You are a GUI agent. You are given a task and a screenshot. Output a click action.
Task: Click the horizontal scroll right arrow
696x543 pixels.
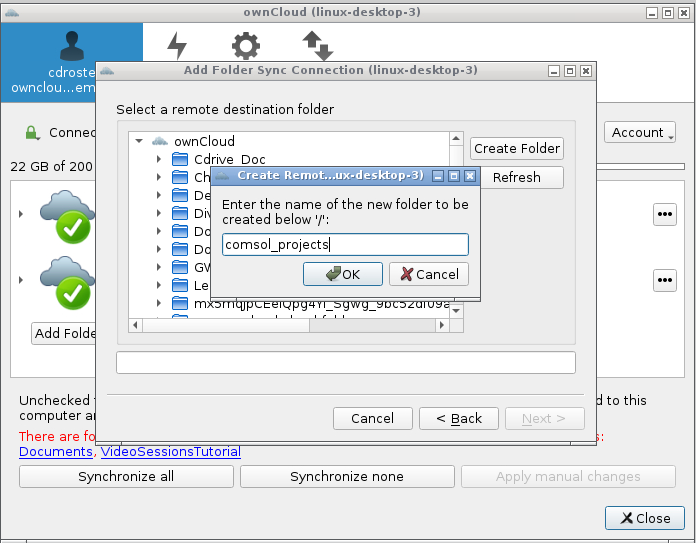(x=442, y=325)
